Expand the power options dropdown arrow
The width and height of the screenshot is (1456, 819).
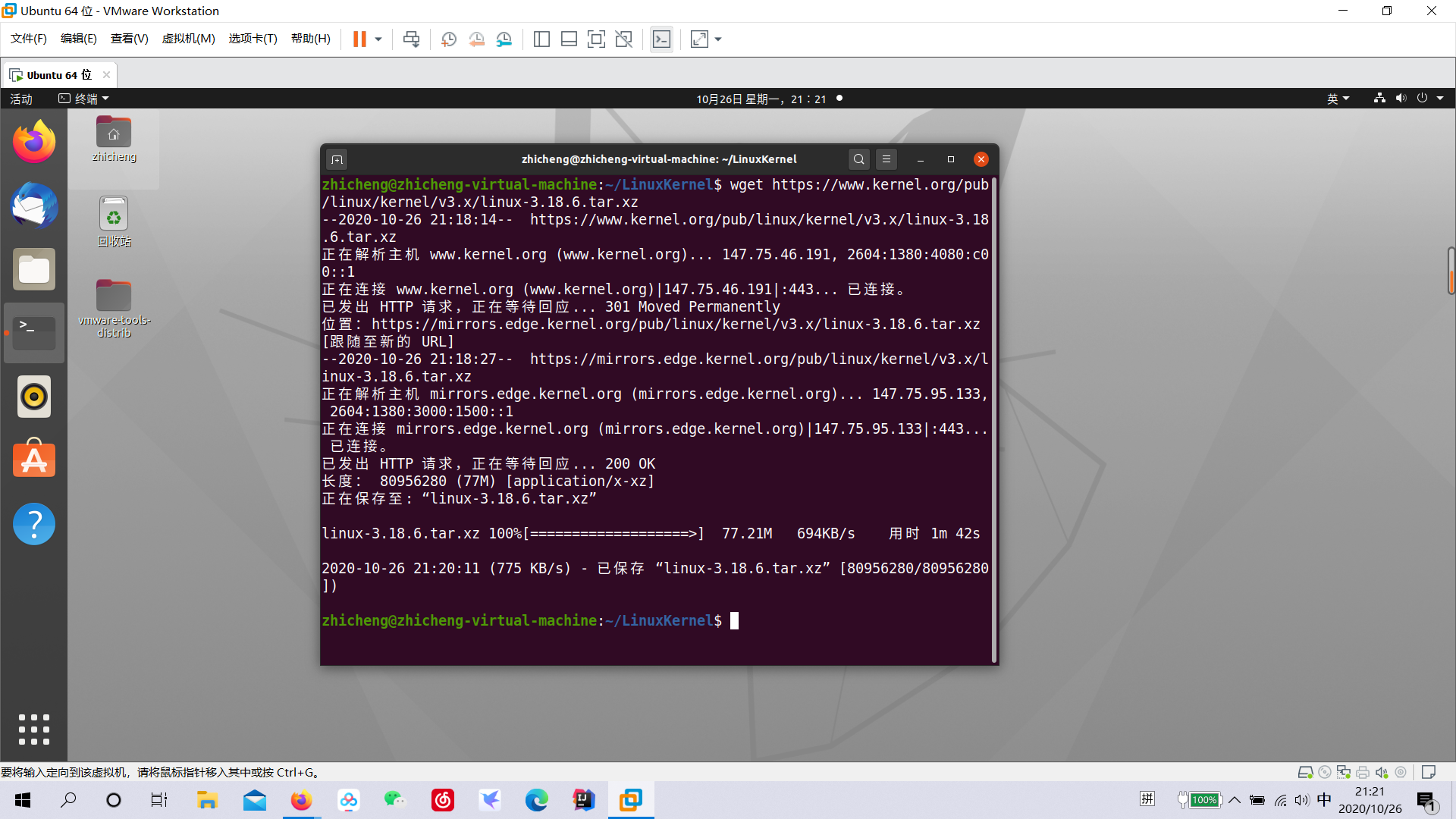[378, 39]
